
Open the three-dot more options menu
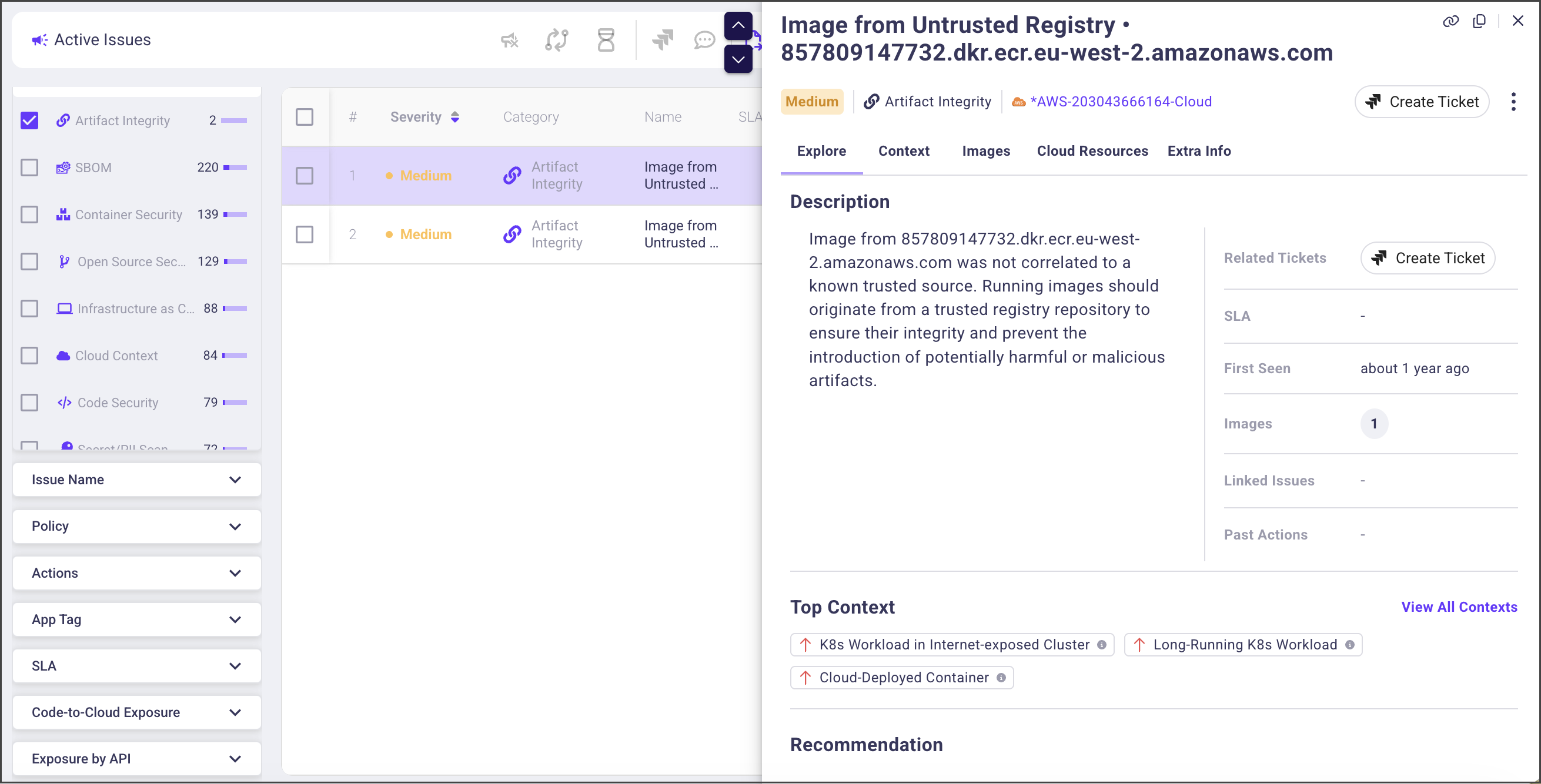pyautogui.click(x=1513, y=102)
